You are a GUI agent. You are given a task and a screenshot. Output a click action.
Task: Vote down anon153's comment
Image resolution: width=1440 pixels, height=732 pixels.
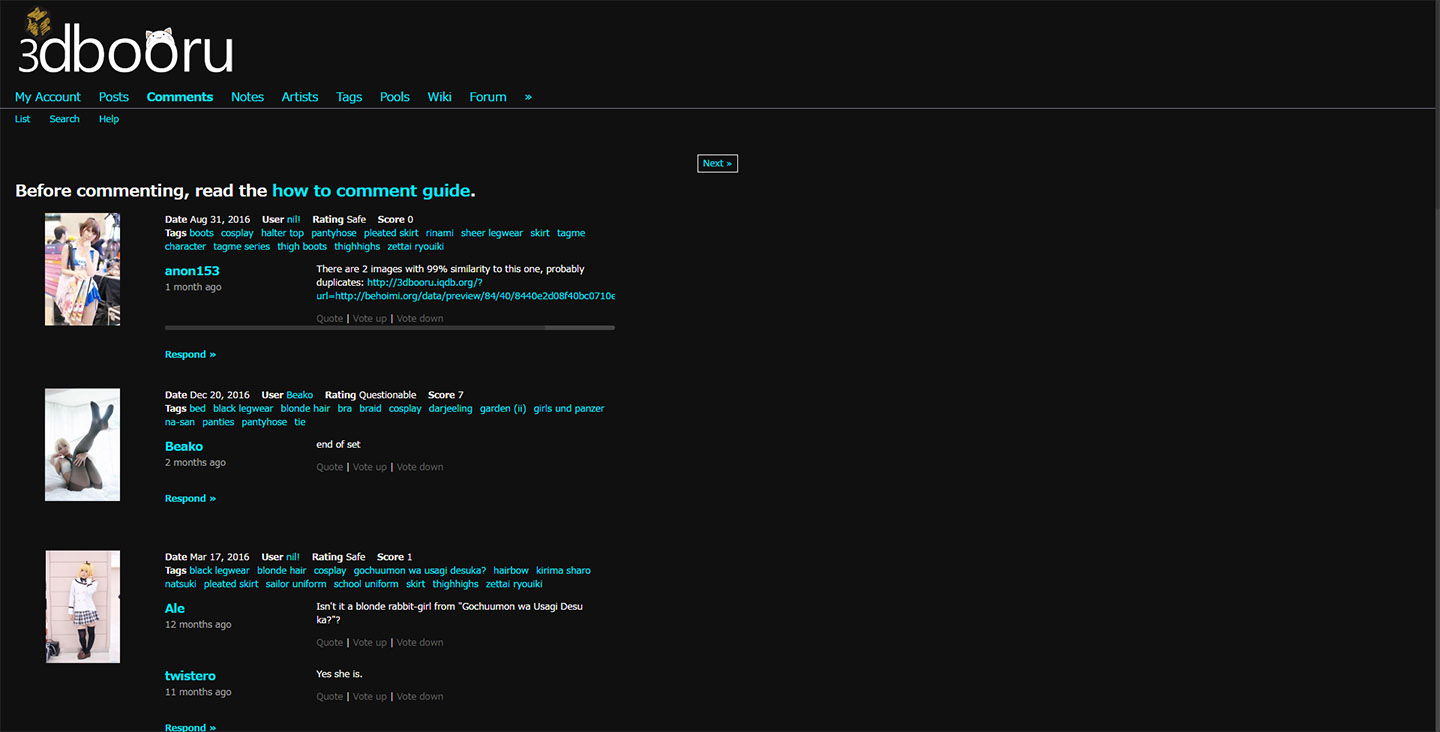point(420,319)
